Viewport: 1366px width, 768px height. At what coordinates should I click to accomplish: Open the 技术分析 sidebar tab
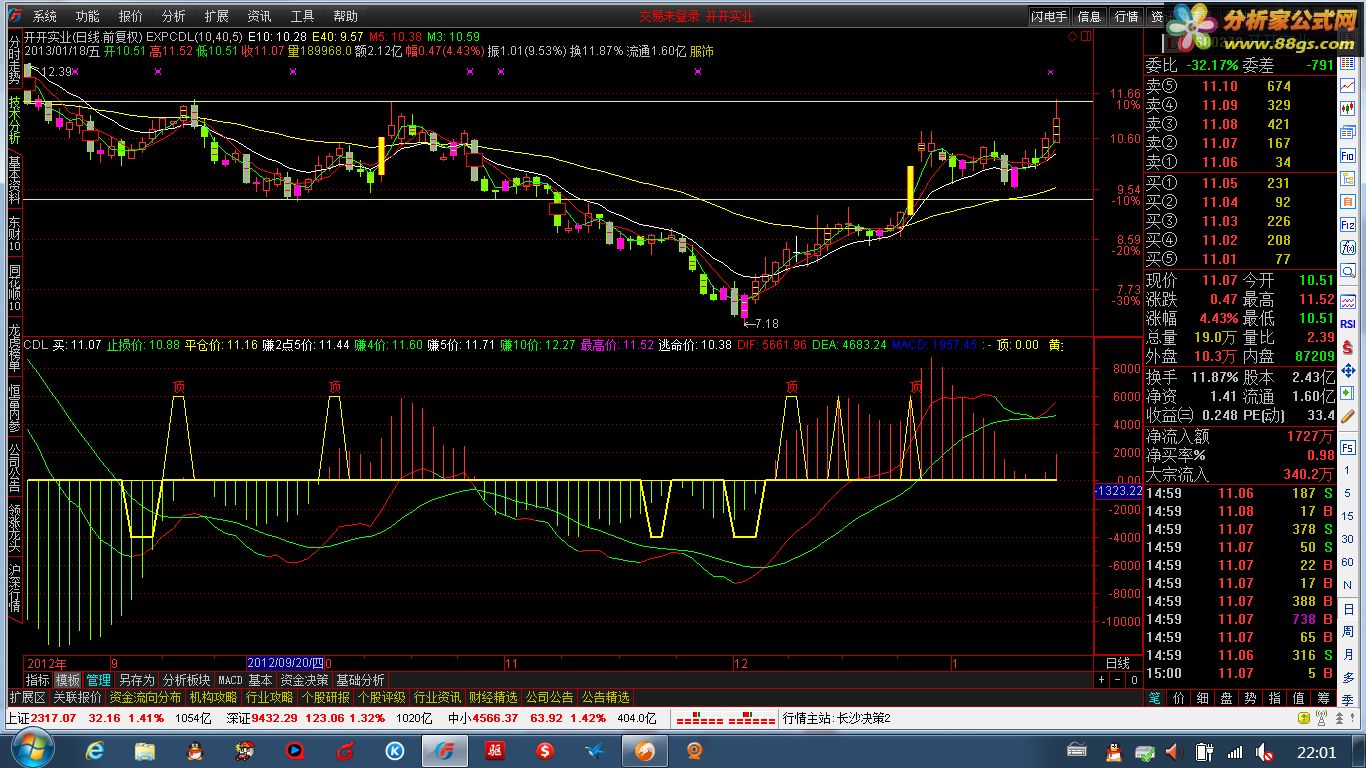15,120
